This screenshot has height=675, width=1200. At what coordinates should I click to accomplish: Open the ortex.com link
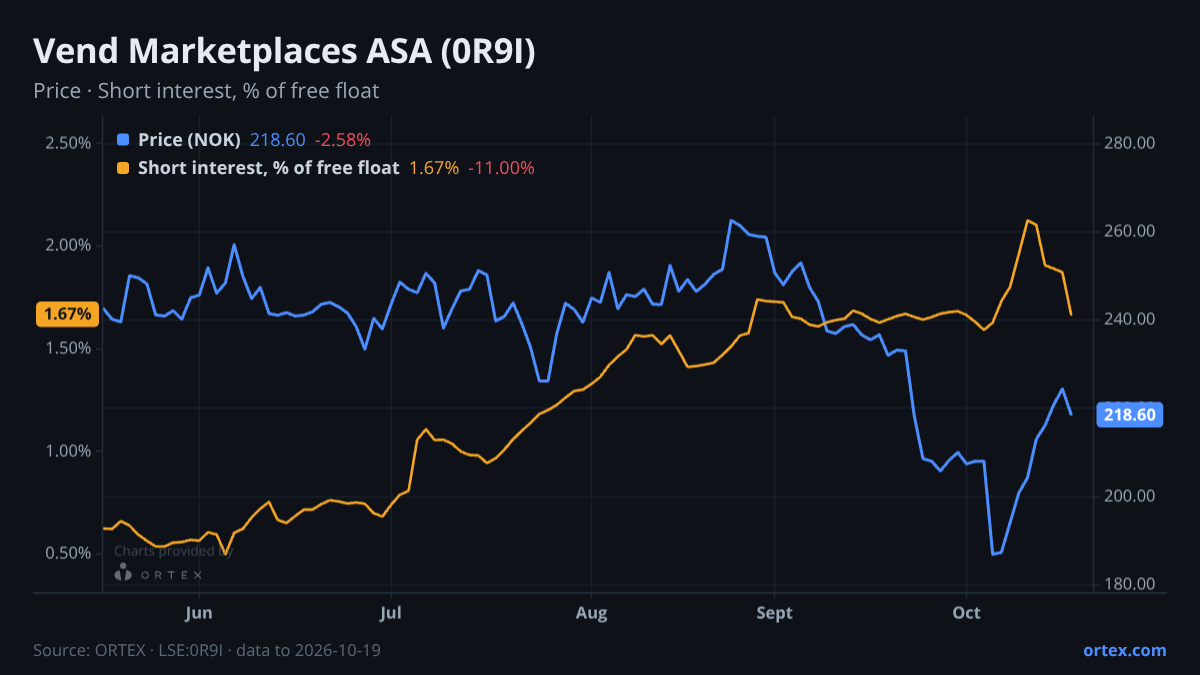coord(1124,650)
